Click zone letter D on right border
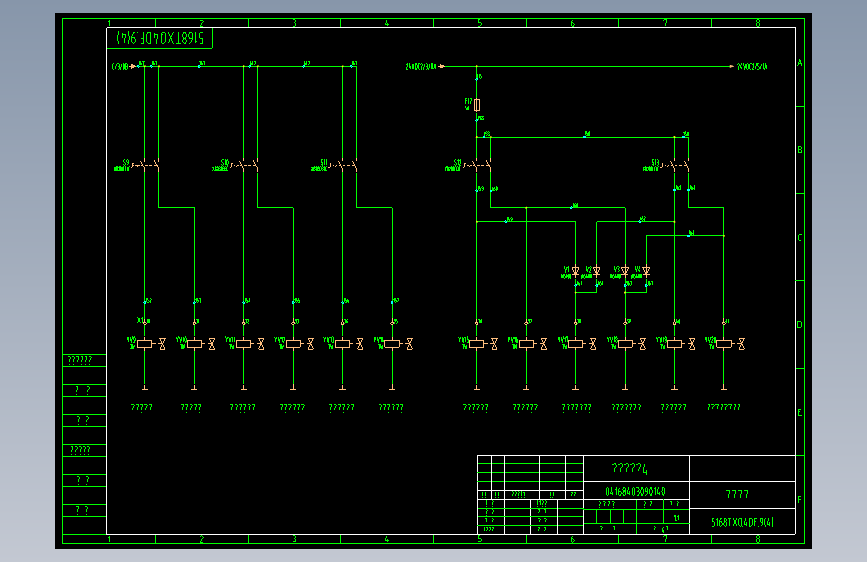 pyautogui.click(x=800, y=325)
